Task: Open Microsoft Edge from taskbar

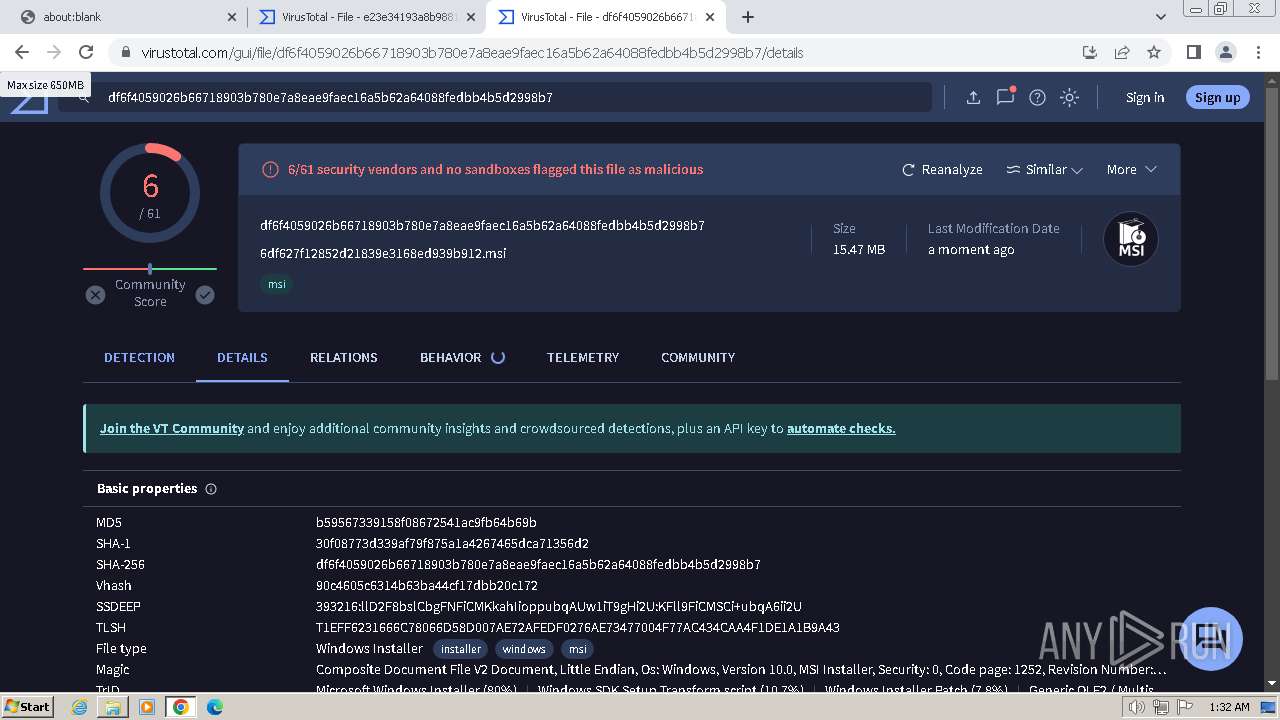Action: point(214,707)
